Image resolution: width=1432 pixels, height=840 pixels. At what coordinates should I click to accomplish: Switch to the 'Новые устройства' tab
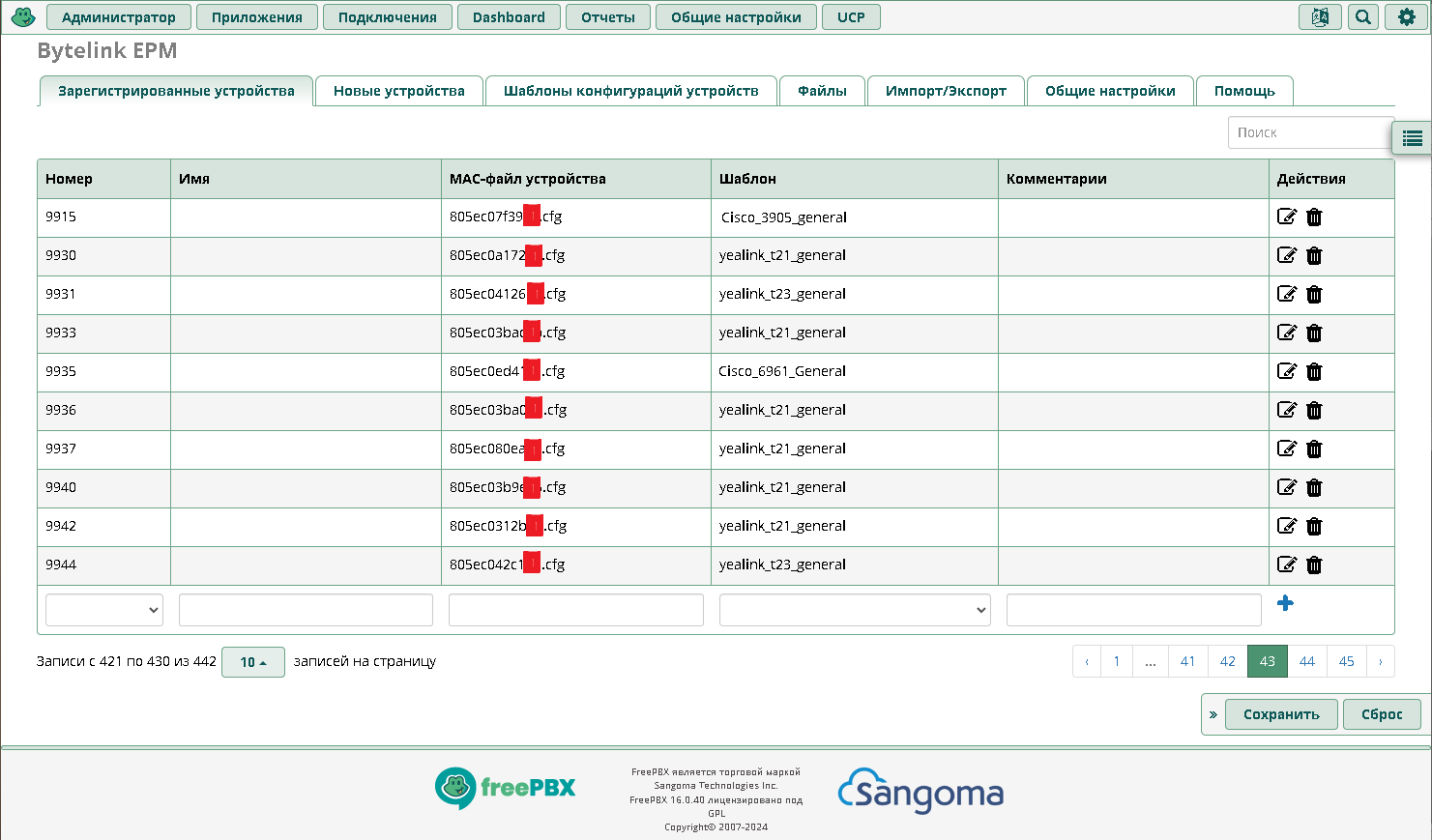pyautogui.click(x=399, y=90)
